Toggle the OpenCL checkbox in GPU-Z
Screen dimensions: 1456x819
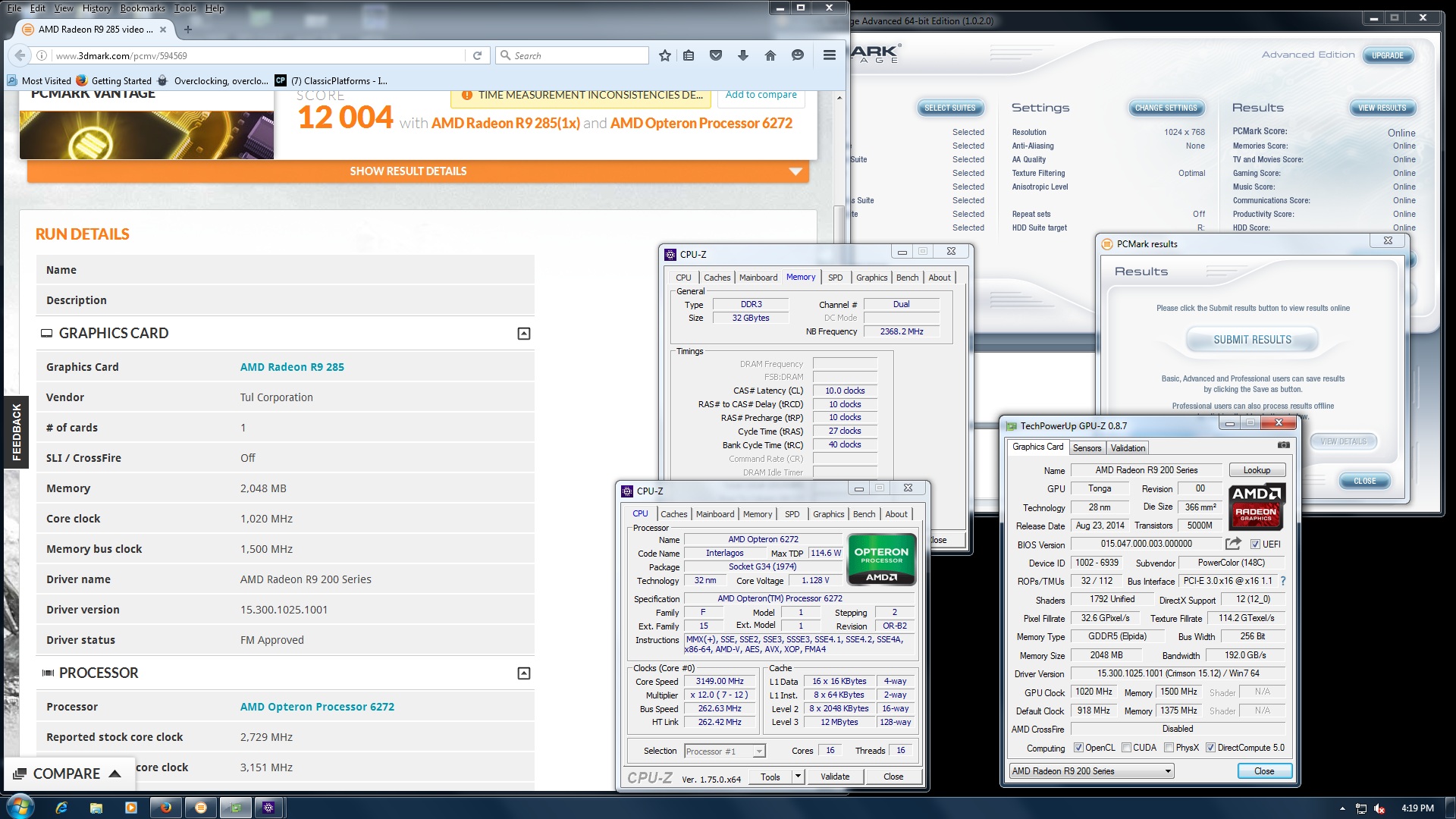point(1078,748)
